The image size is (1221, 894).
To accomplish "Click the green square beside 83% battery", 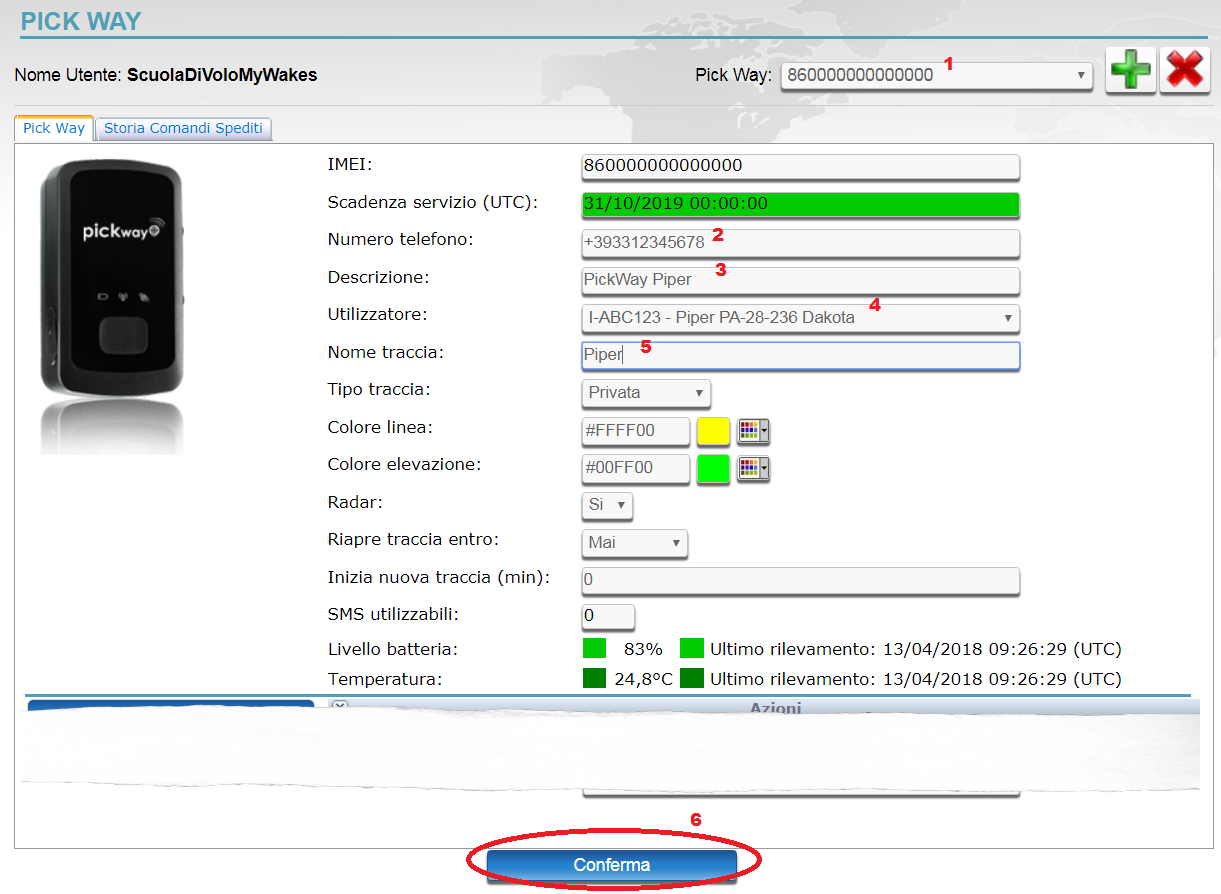I will tap(595, 648).
